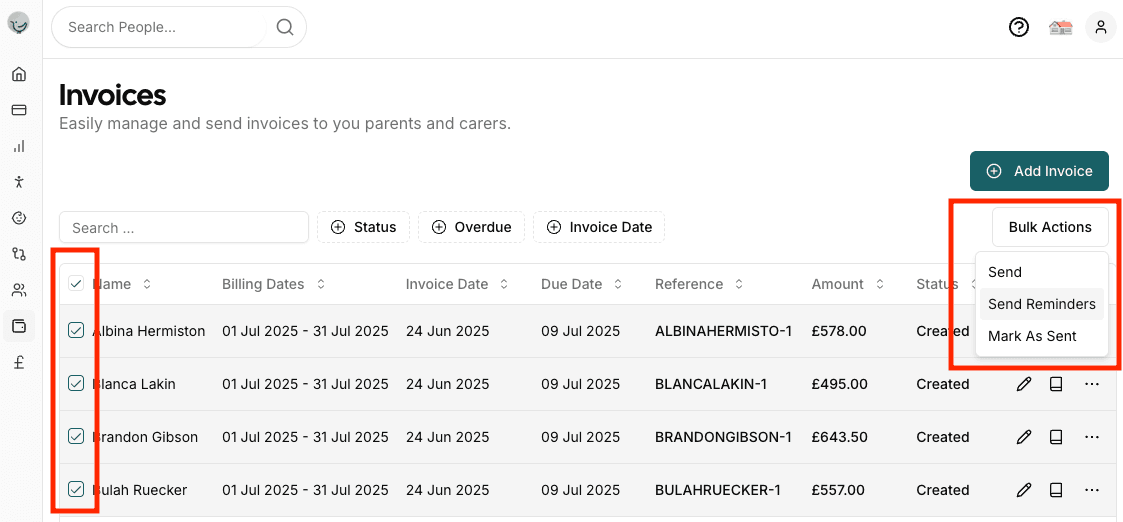
Task: Select Send Reminders from the menu
Action: point(1041,304)
